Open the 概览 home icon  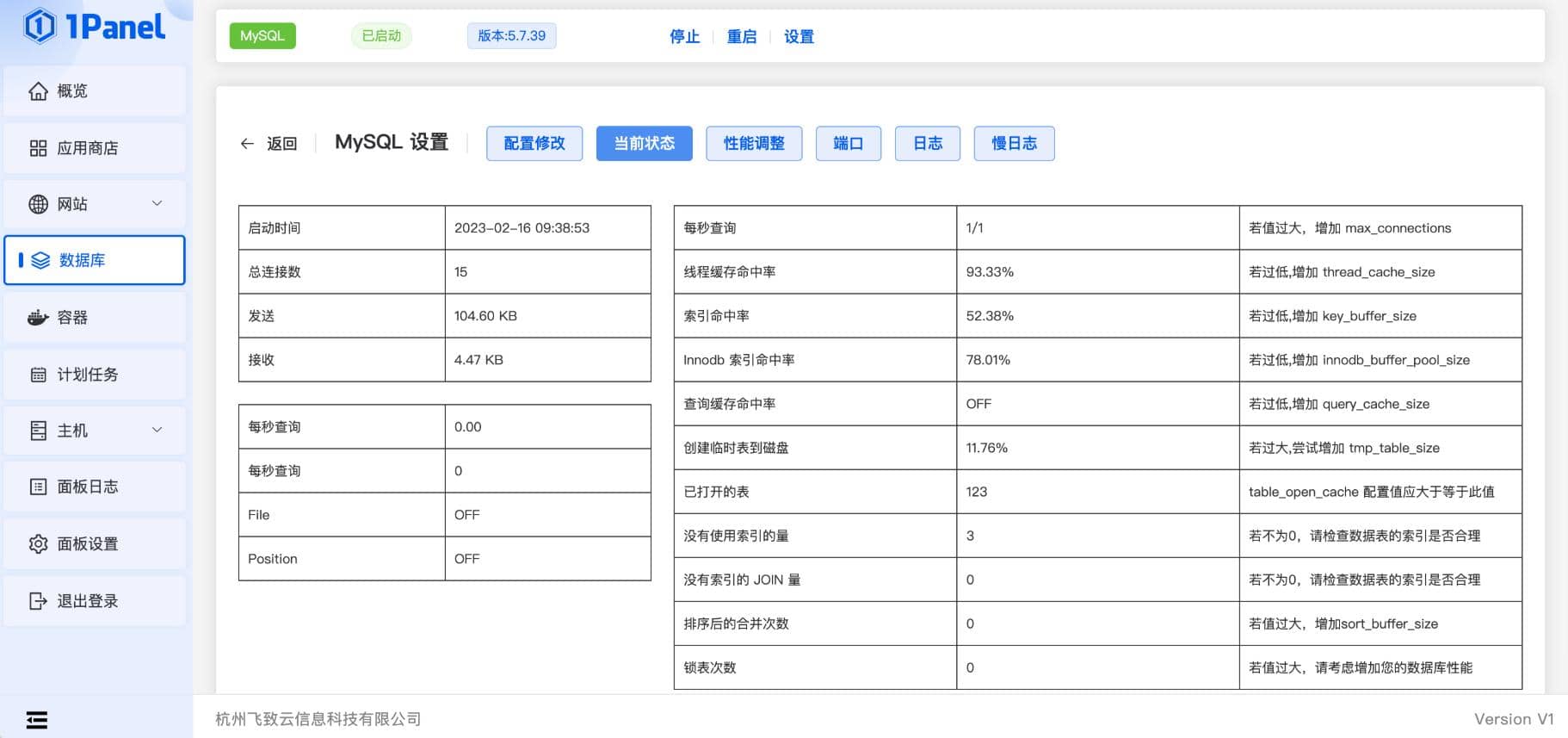[x=38, y=91]
